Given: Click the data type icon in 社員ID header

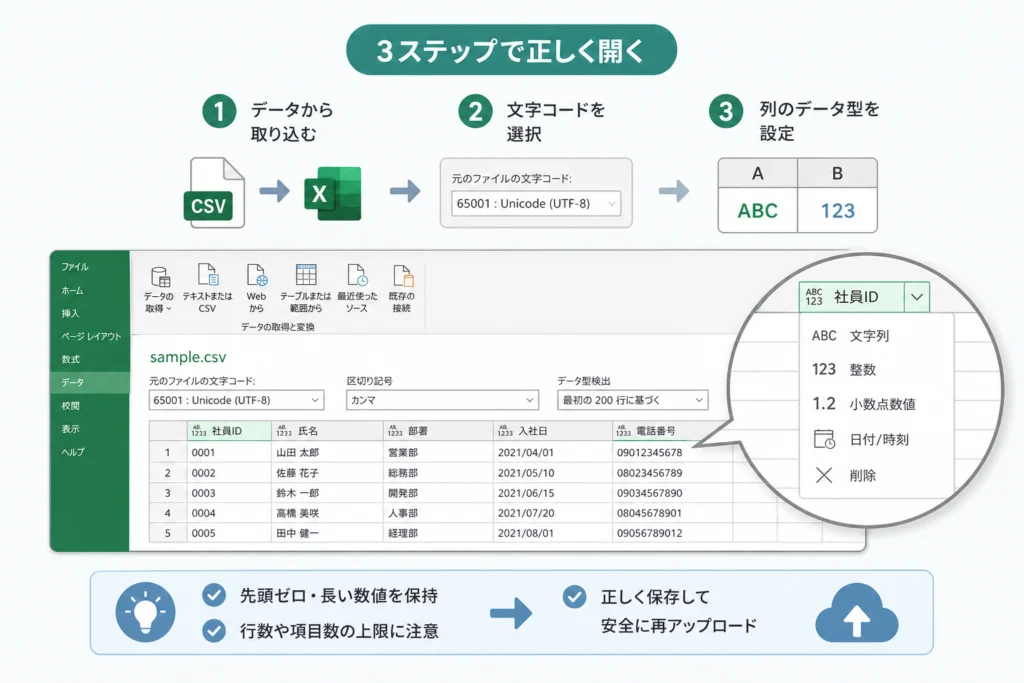Looking at the screenshot, I should 199,431.
